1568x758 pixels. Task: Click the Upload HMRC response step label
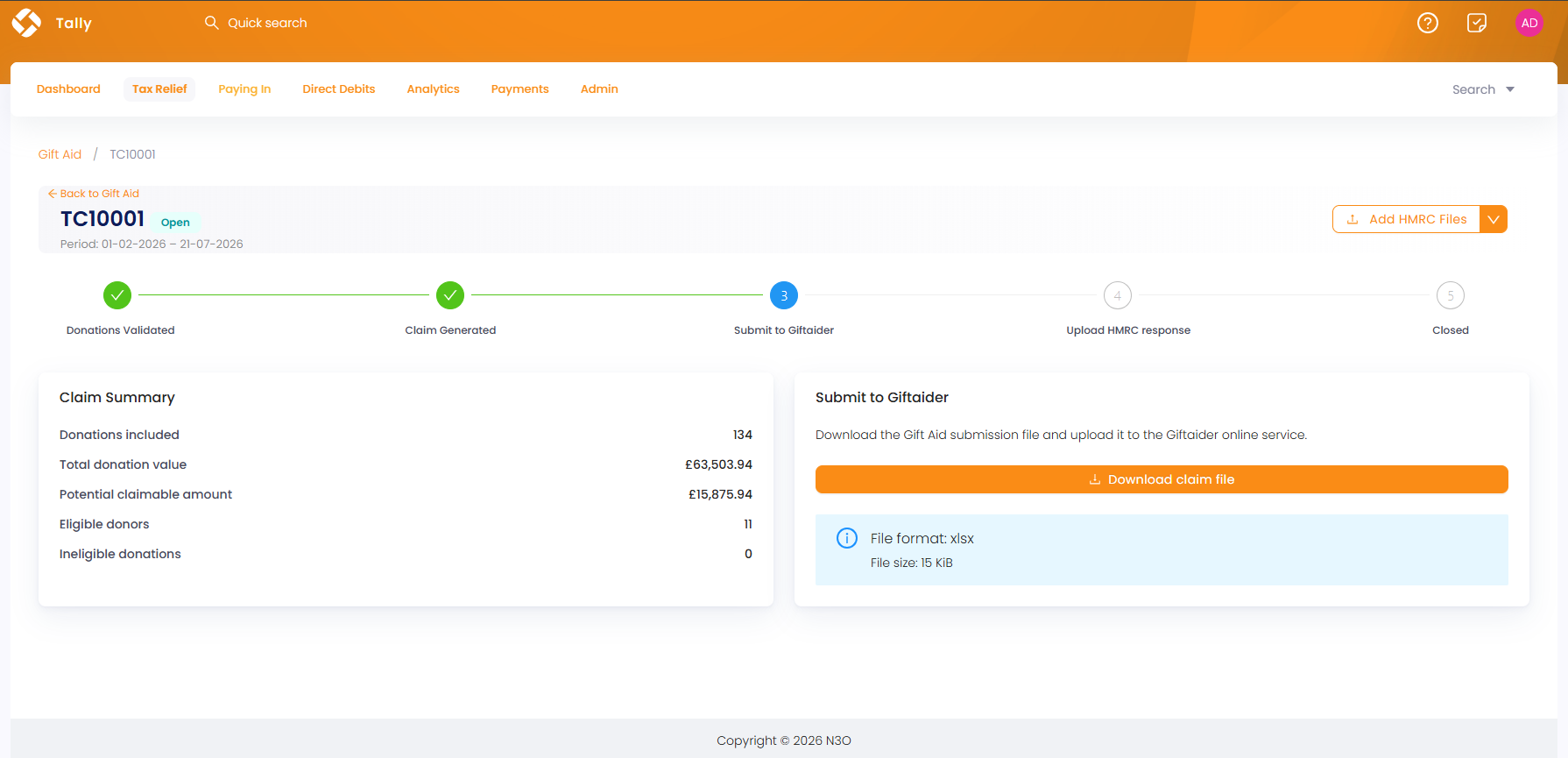click(x=1128, y=330)
